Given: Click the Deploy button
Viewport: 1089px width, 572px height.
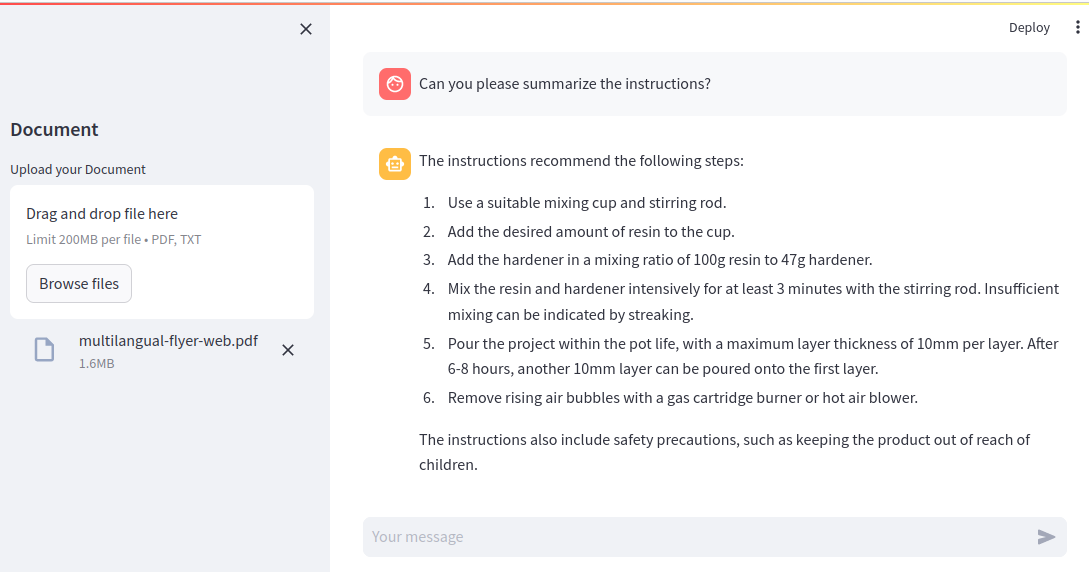Looking at the screenshot, I should point(1029,27).
